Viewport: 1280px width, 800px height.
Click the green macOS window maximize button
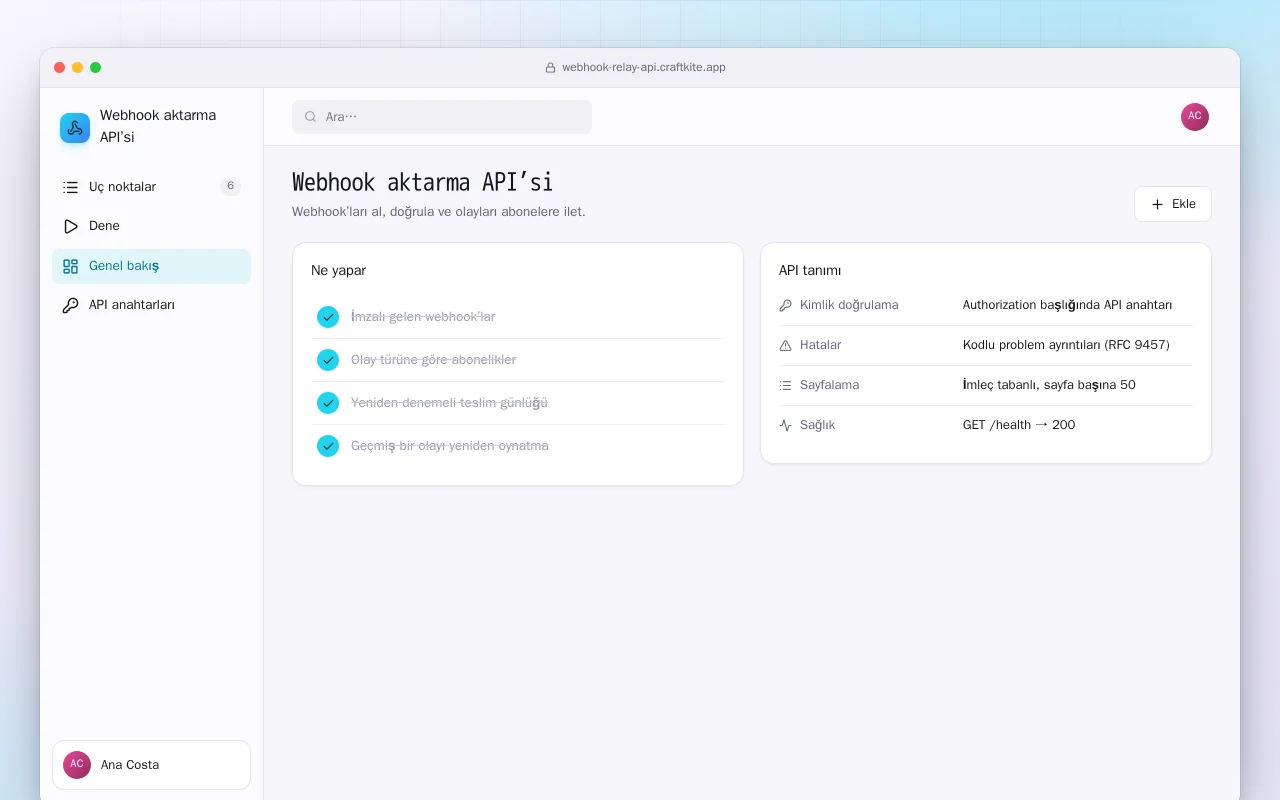[x=96, y=67]
